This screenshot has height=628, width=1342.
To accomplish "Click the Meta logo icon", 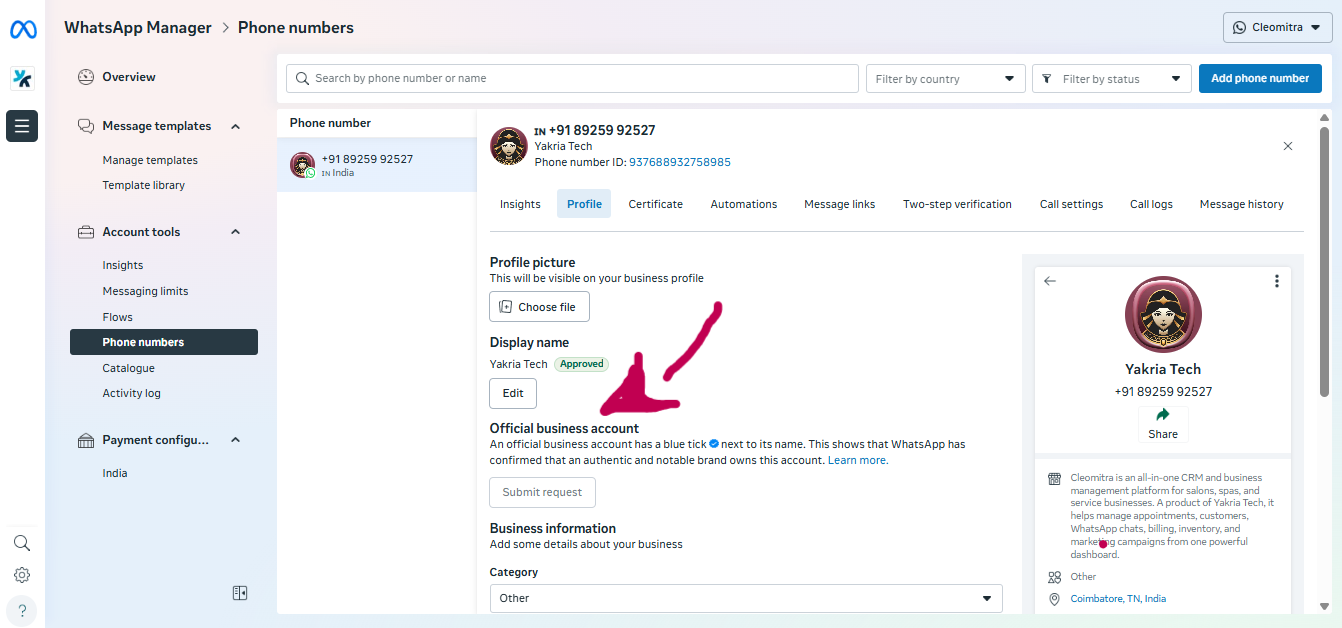I will 23,30.
